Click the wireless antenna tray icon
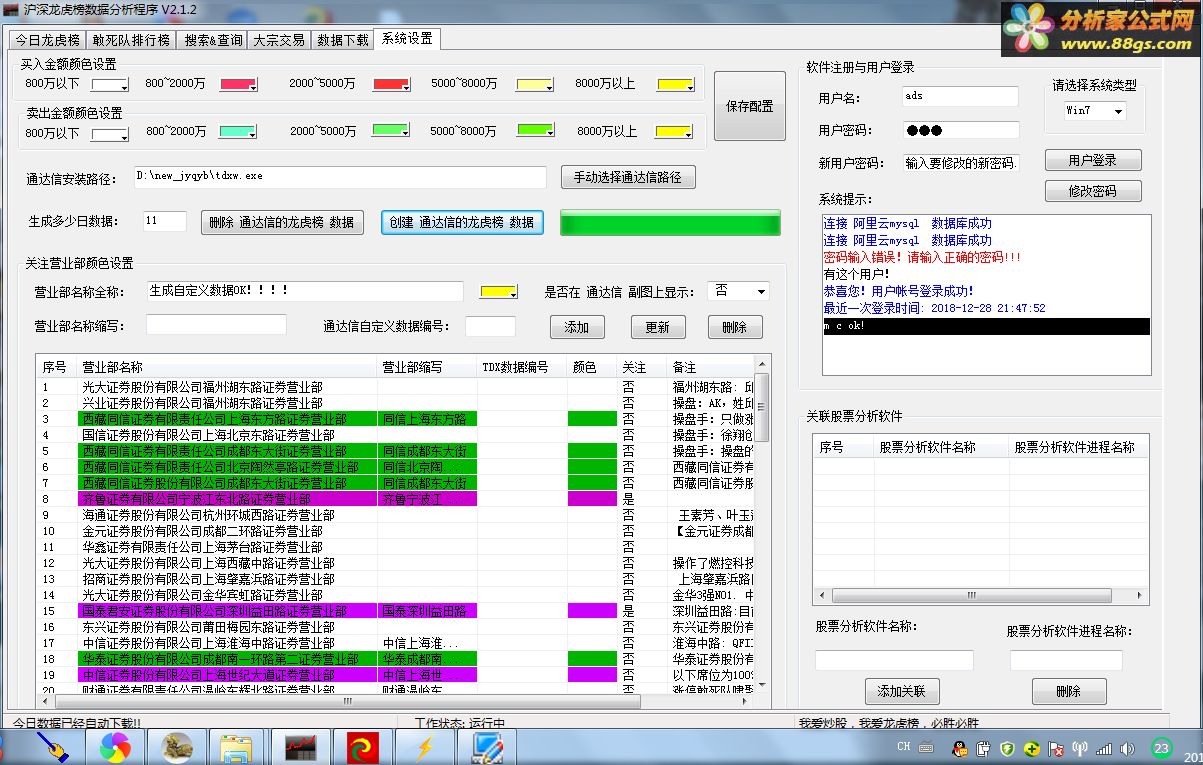 coord(1080,747)
